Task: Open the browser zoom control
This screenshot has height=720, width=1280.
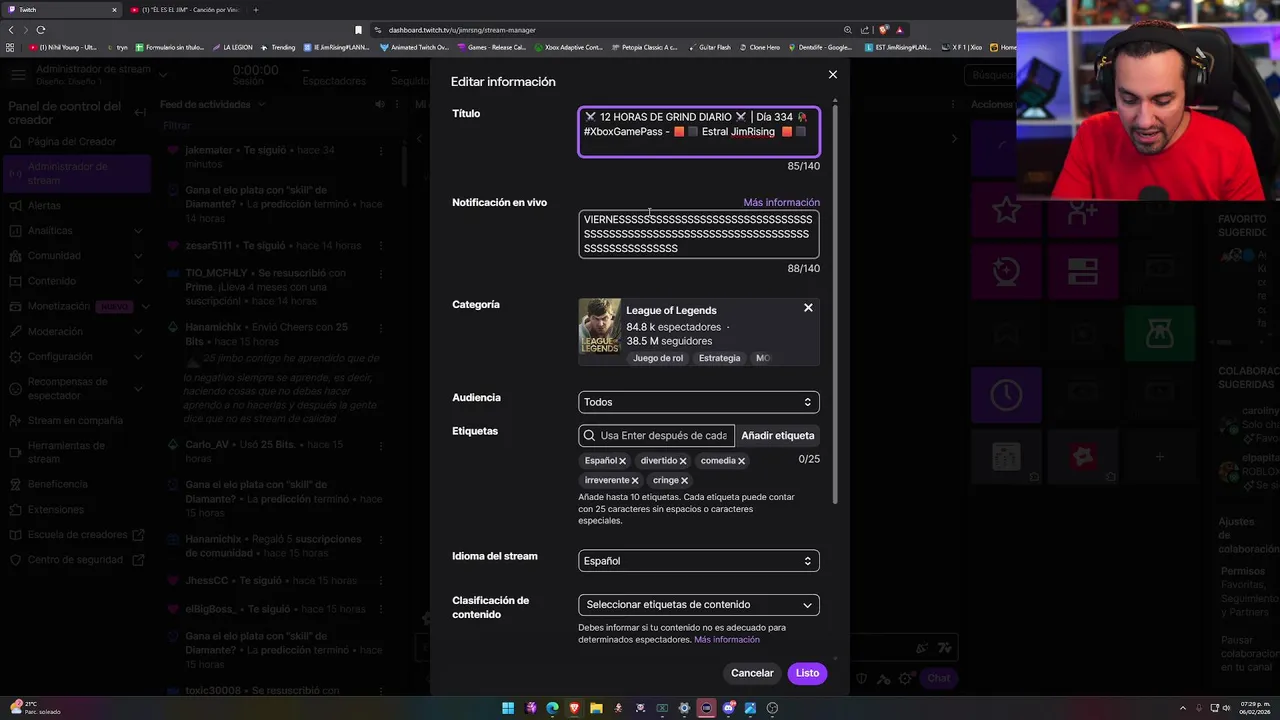Action: tap(848, 30)
